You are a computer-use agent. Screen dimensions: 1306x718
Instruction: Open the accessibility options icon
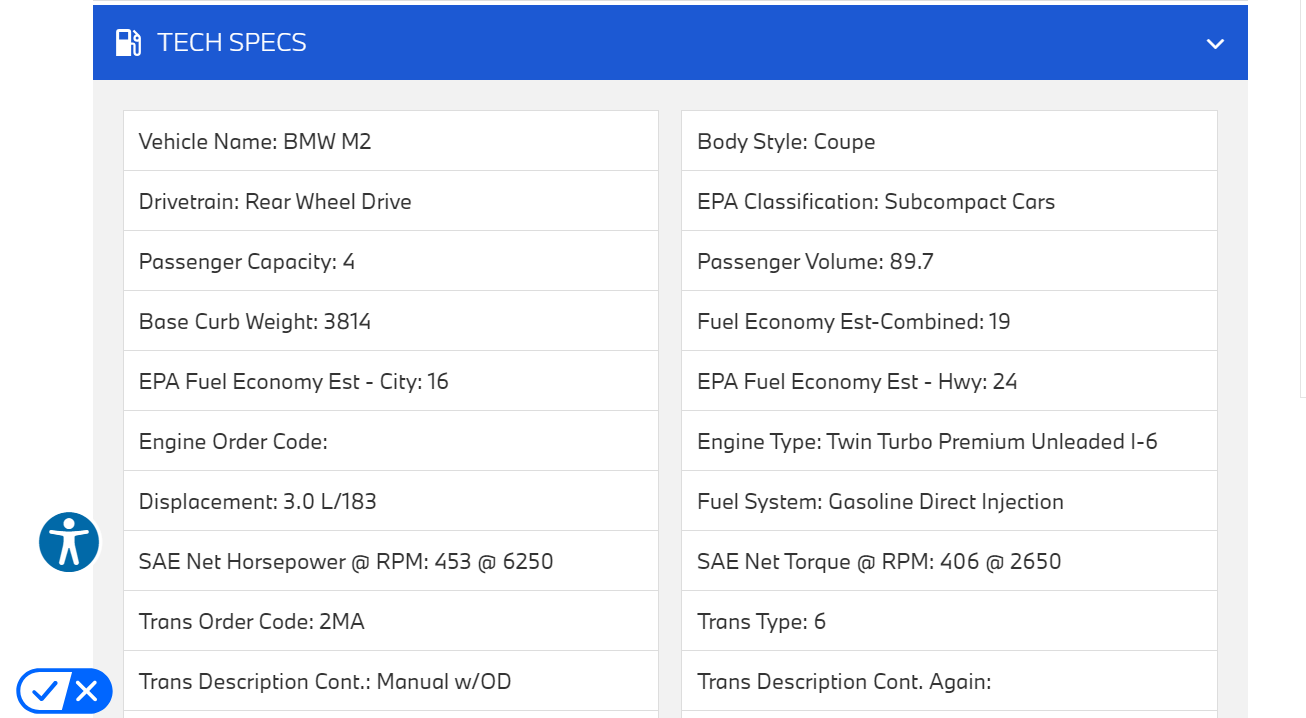[x=69, y=542]
